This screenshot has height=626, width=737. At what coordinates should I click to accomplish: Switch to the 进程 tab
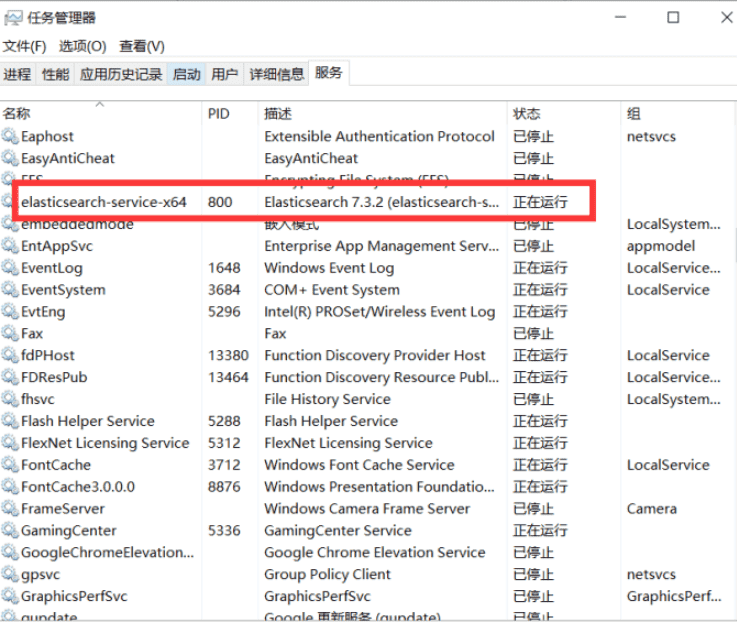[x=17, y=74]
